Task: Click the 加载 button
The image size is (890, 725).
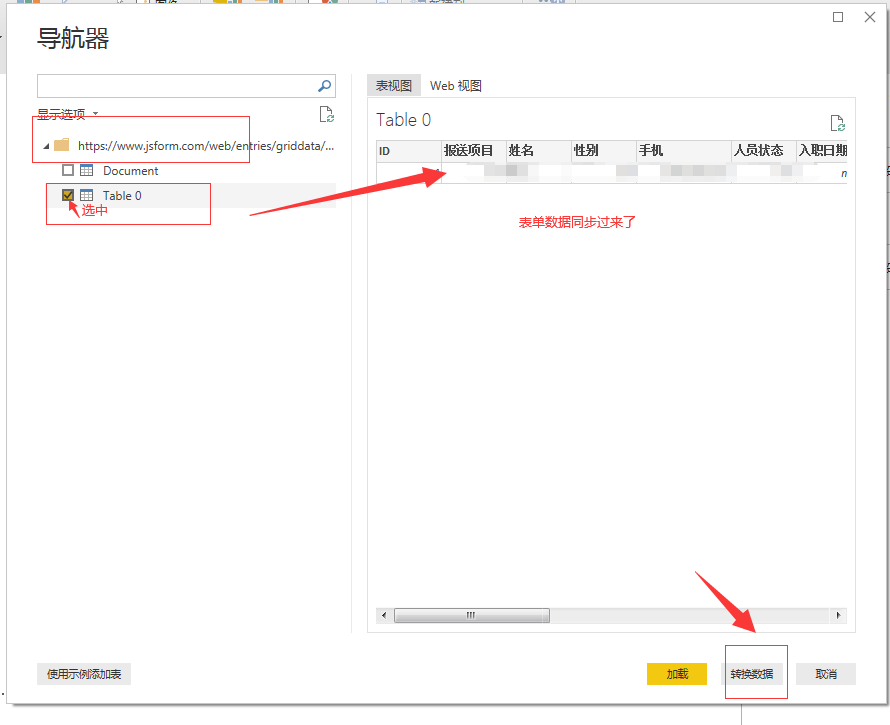Action: click(677, 674)
